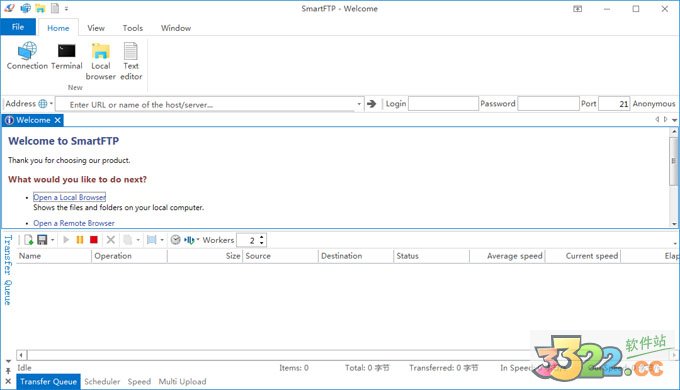Click quick-access new connection globe icon
This screenshot has width=680, height=390.
26,8
